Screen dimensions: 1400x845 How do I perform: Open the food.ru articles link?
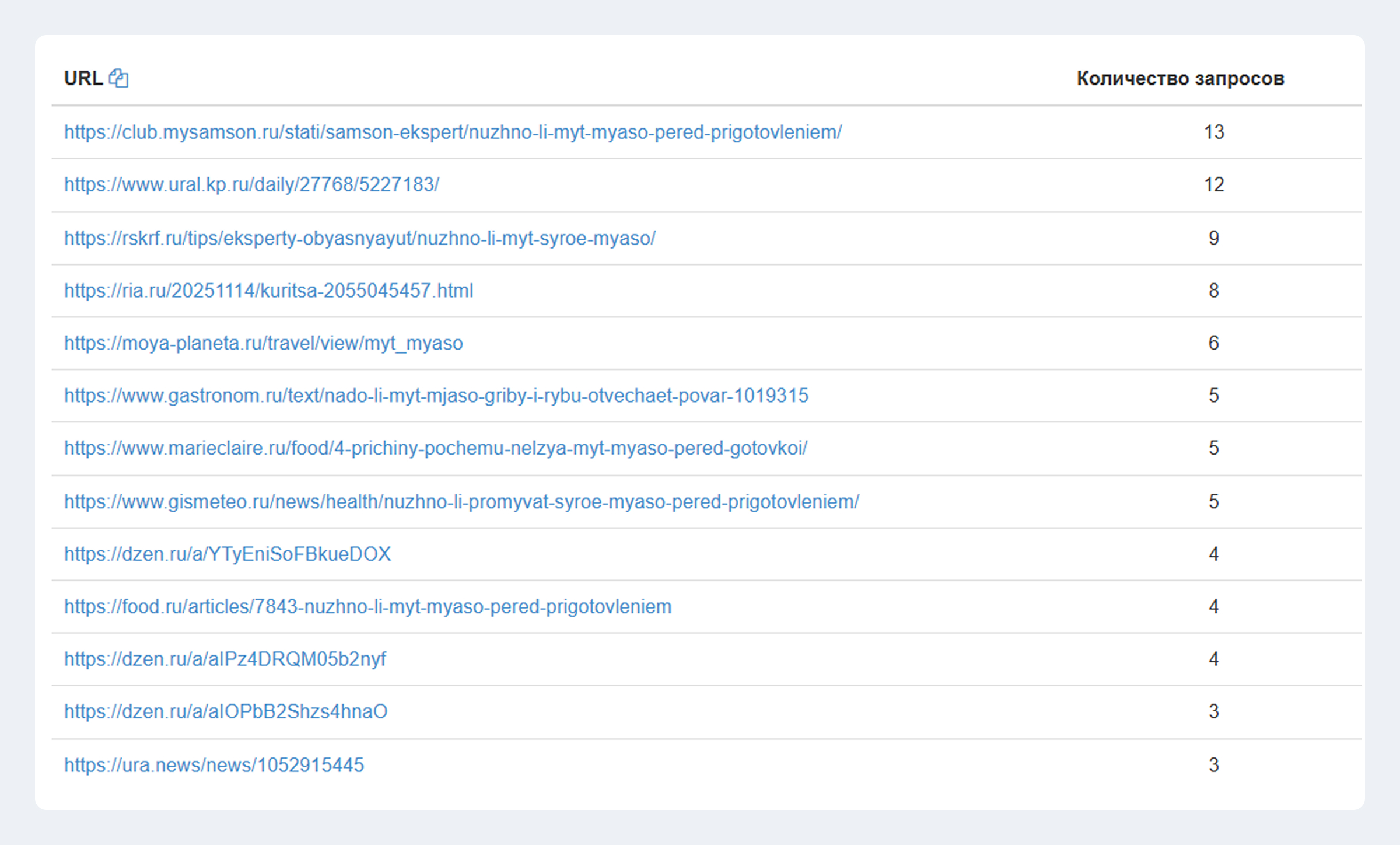pyautogui.click(x=367, y=607)
